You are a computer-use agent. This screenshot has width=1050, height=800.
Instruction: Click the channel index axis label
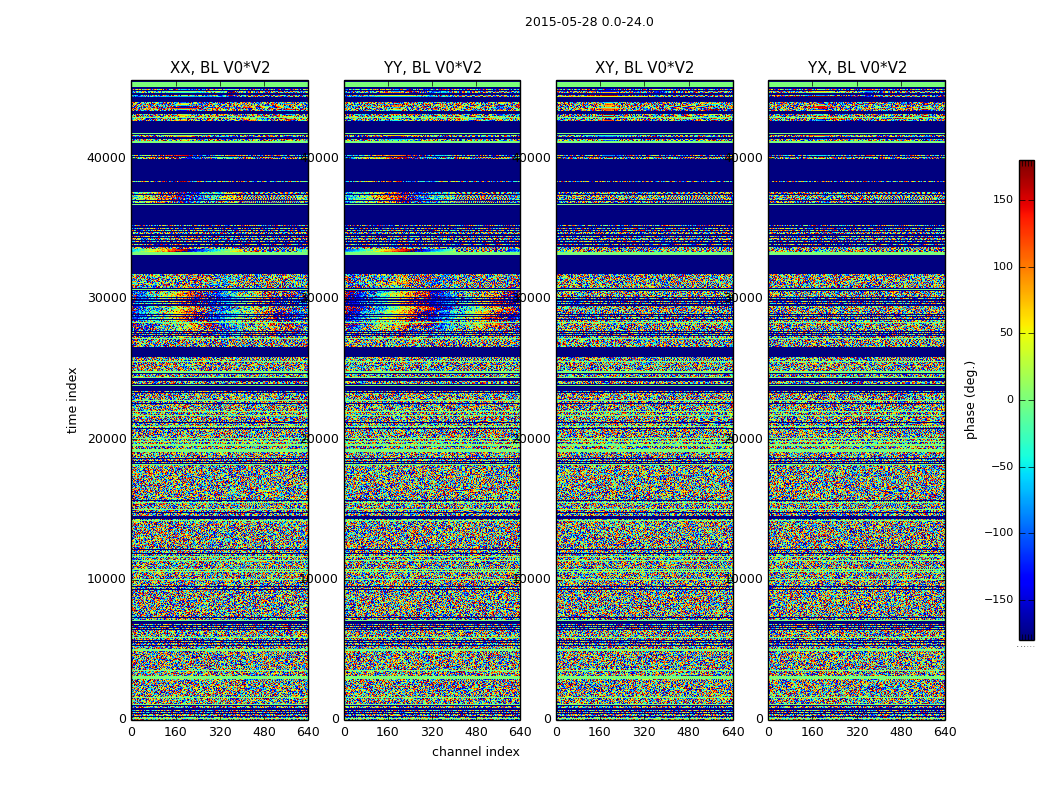pos(475,752)
